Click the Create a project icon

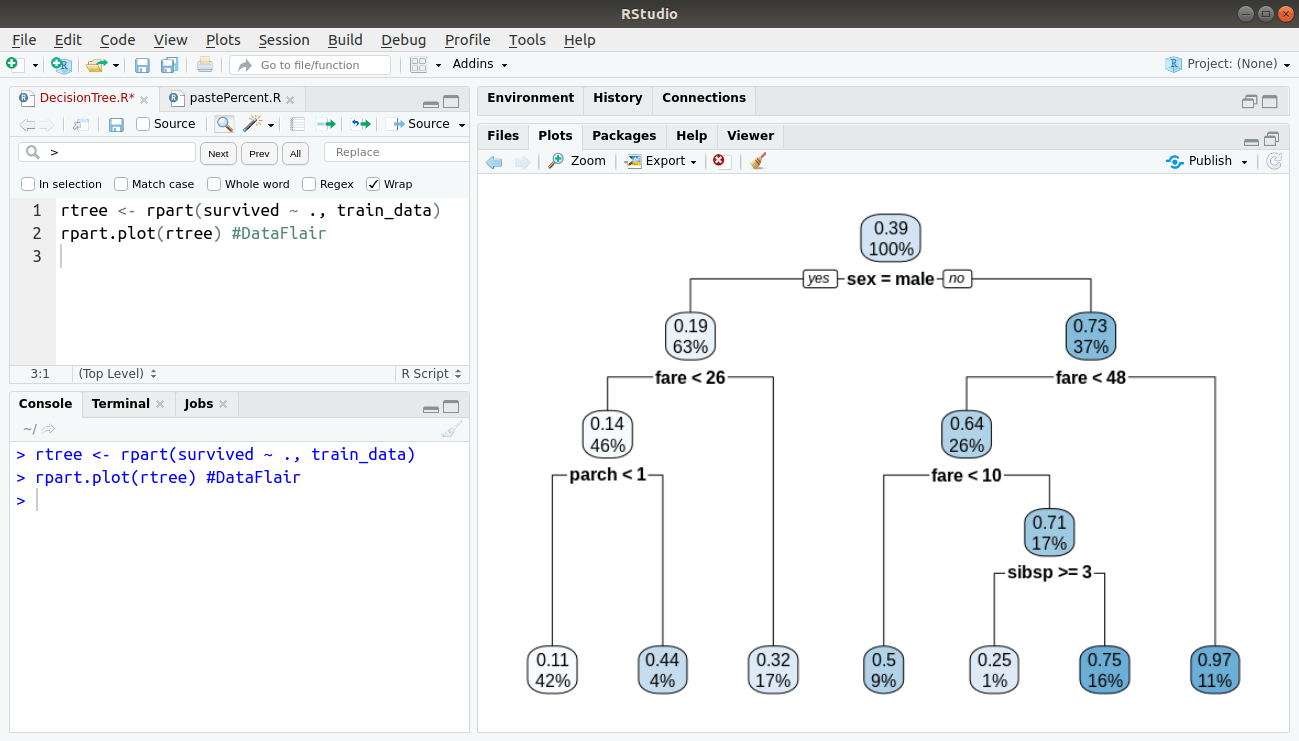click(62, 64)
